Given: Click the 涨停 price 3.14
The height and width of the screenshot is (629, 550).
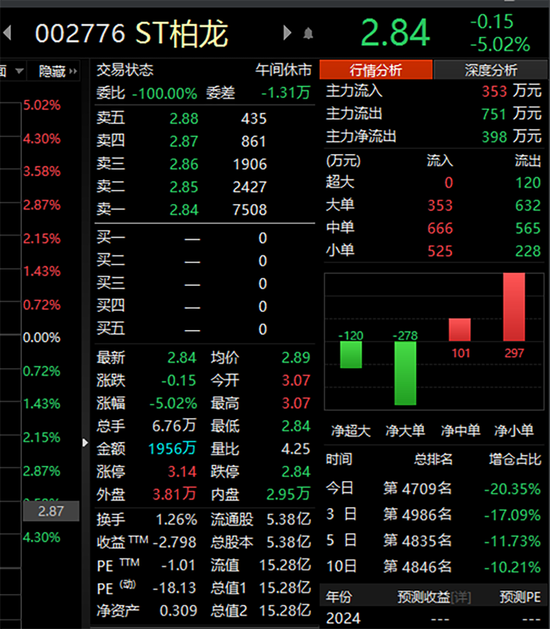Looking at the screenshot, I should click(x=182, y=471).
